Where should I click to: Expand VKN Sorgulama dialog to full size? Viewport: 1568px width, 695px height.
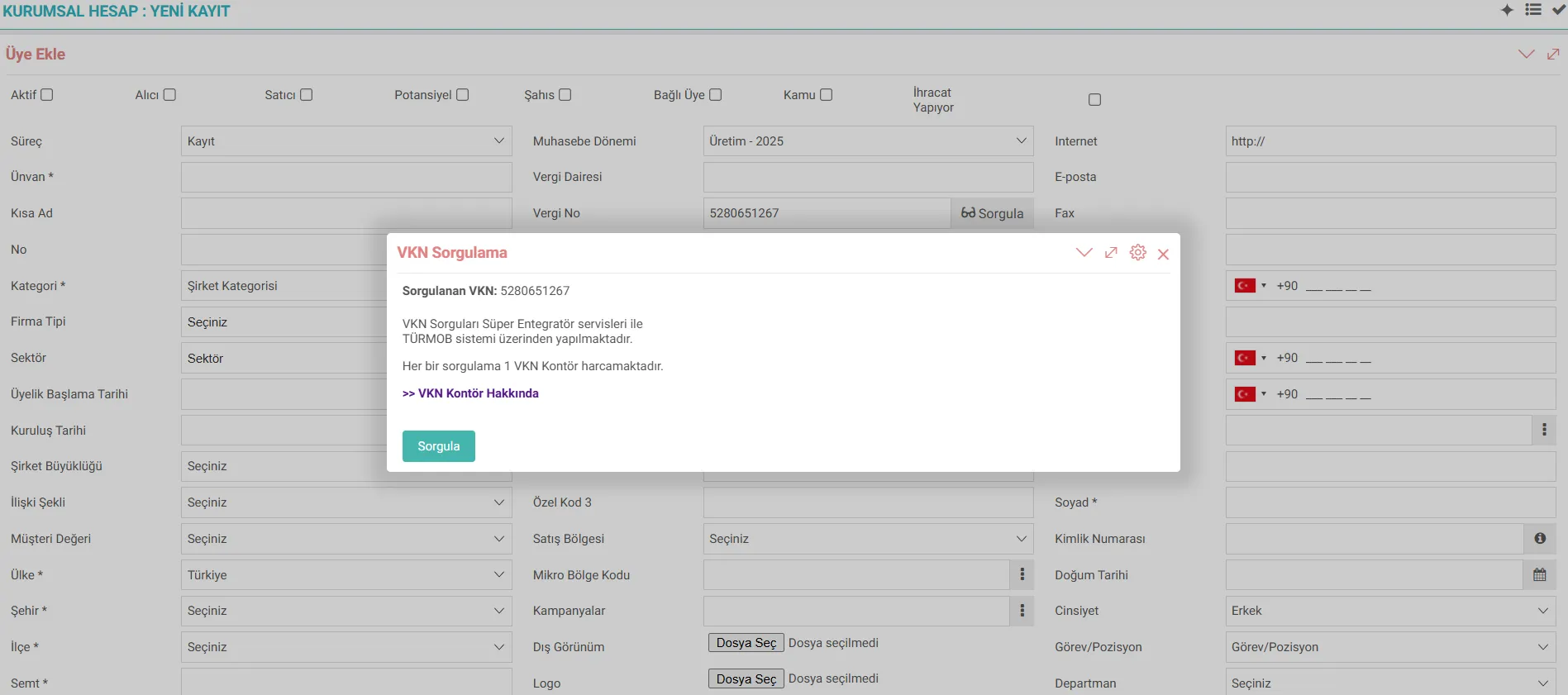click(1111, 253)
